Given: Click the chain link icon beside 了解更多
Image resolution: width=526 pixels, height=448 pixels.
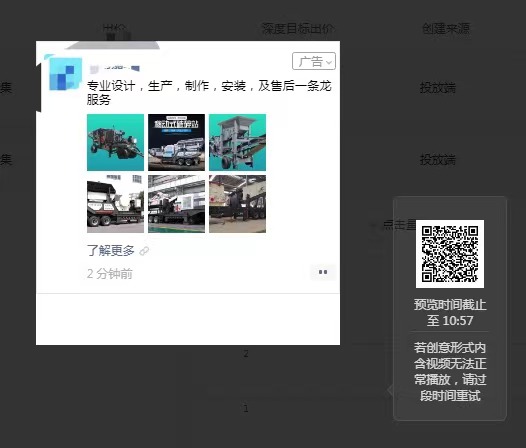Looking at the screenshot, I should click(x=144, y=251).
